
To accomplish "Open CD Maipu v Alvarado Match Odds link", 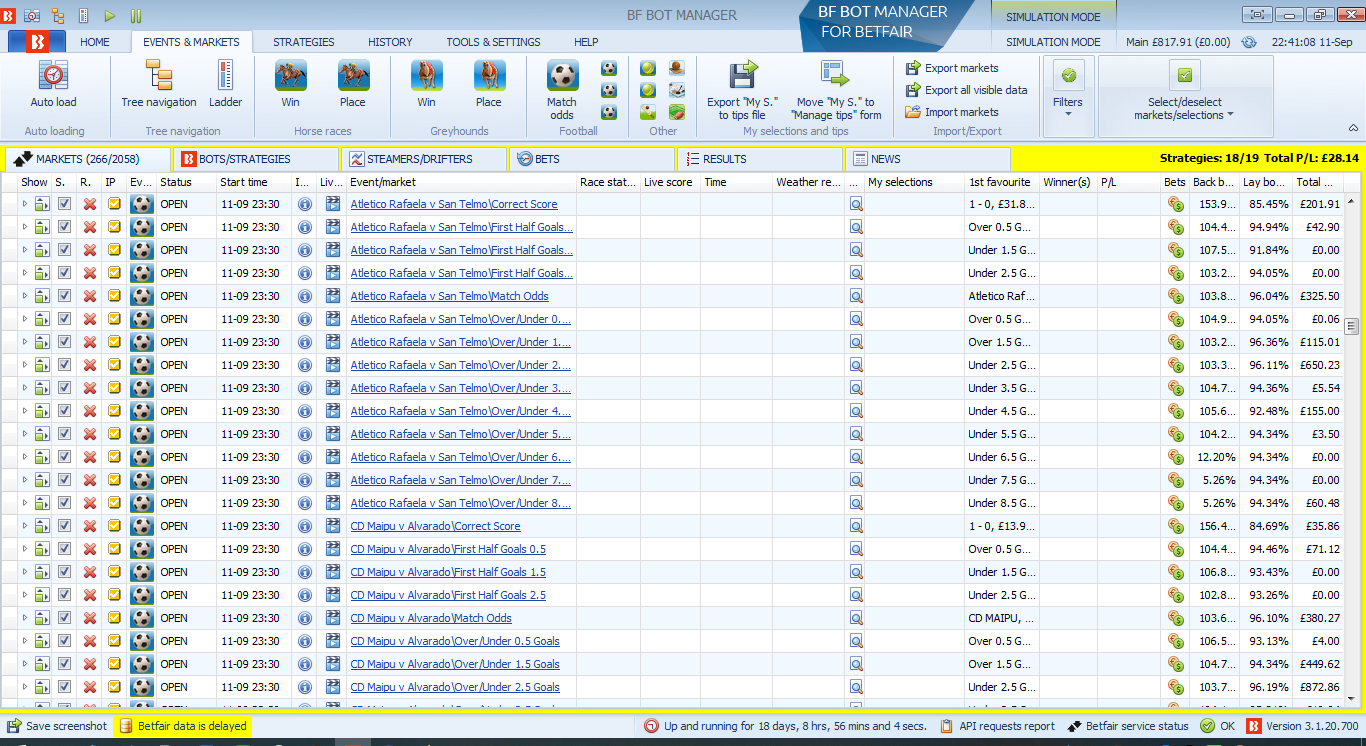I will pos(431,618).
